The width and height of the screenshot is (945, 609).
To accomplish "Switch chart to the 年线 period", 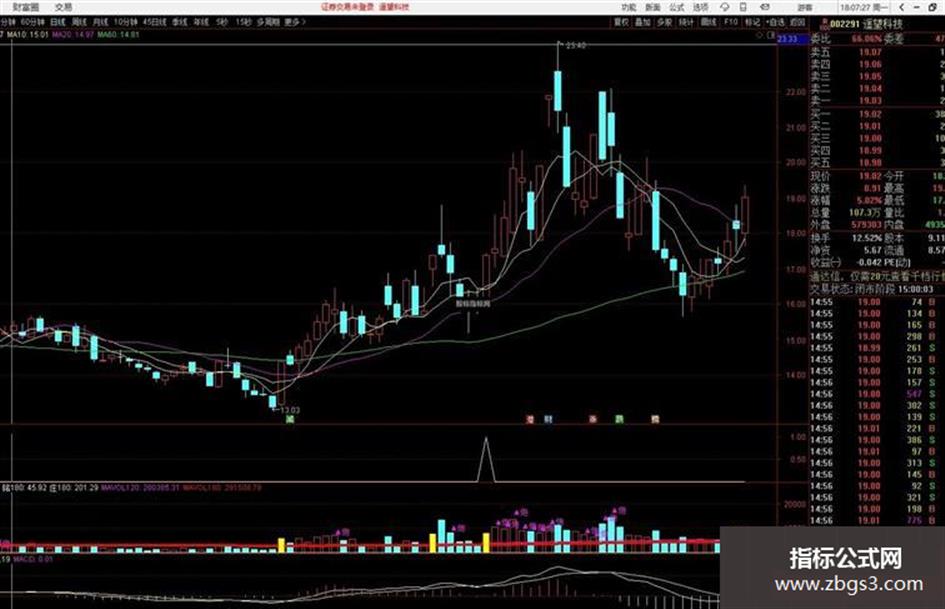I will (201, 22).
